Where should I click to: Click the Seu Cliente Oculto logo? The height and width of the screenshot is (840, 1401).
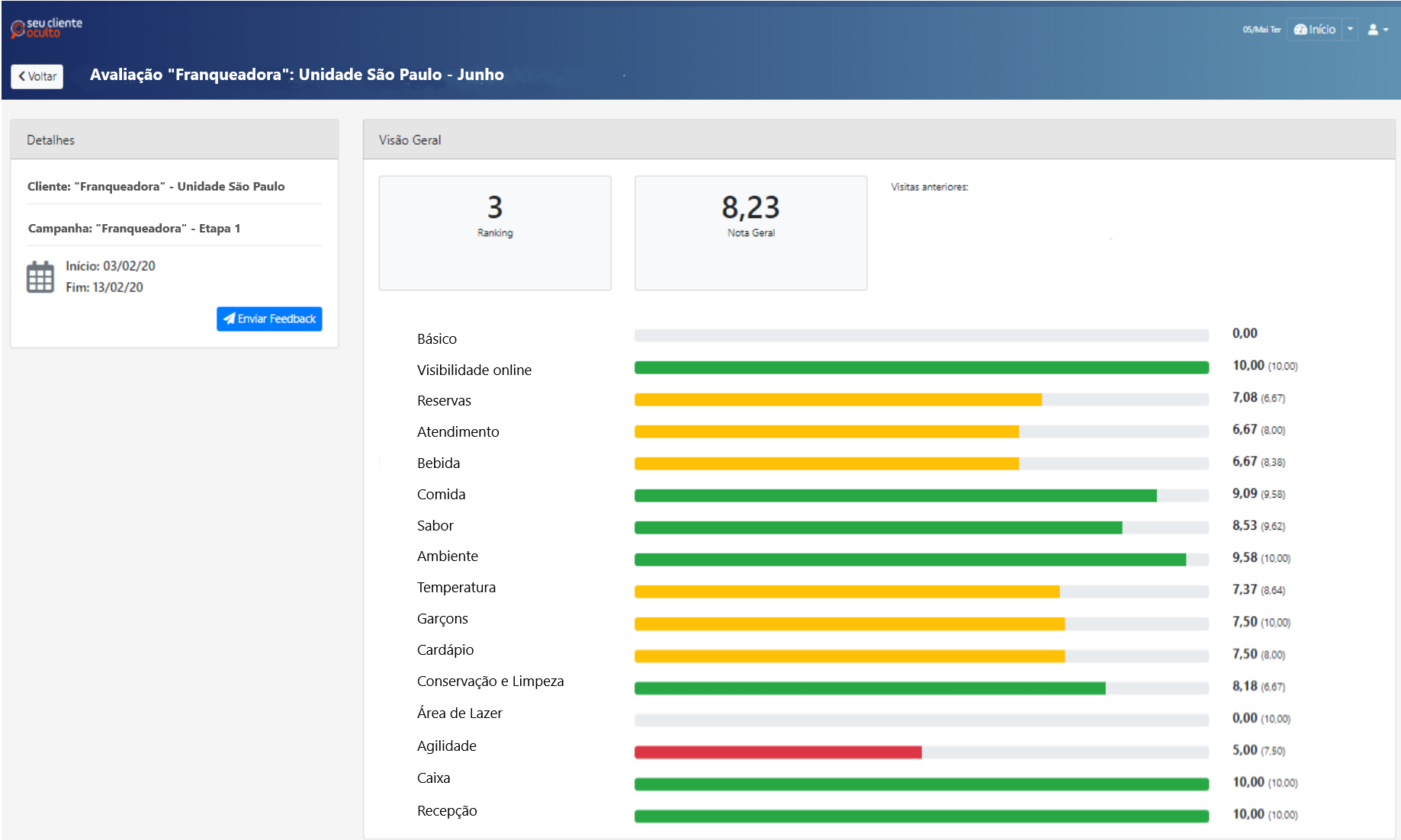point(46,28)
